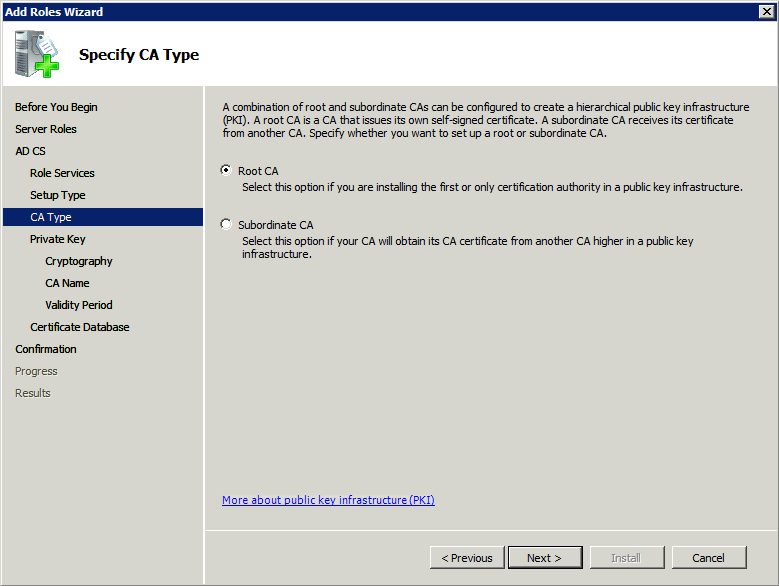Select the Subordinate CA radio button
This screenshot has height=586, width=779.
click(x=226, y=224)
